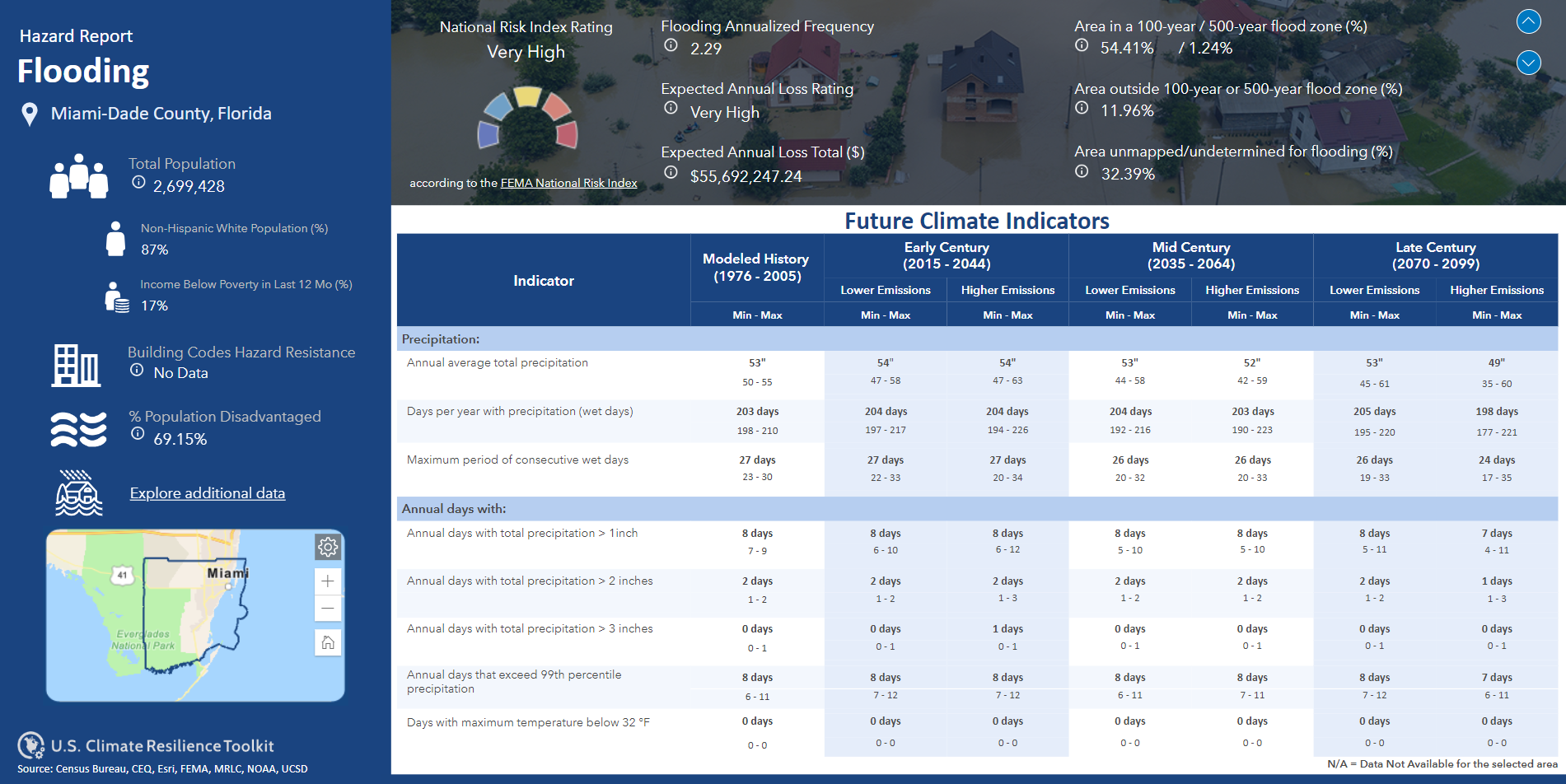This screenshot has height=784, width=1566.
Task: Click the red segment of risk gauge
Action: point(568,134)
